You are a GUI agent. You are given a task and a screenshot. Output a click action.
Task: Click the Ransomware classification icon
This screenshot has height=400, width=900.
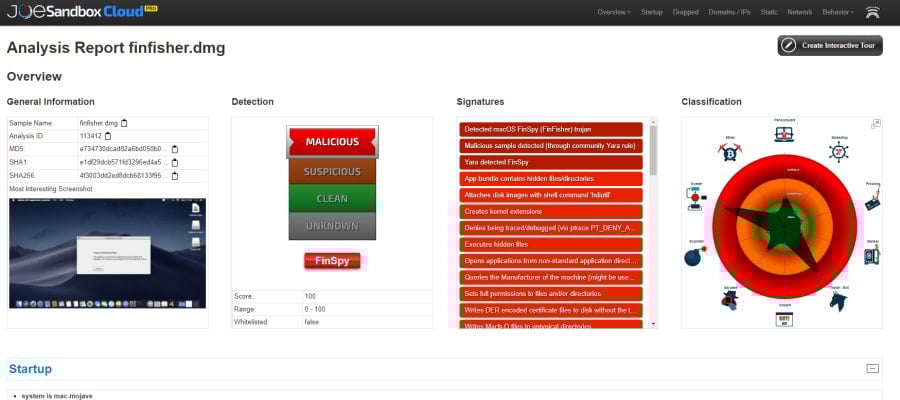pyautogui.click(x=782, y=132)
